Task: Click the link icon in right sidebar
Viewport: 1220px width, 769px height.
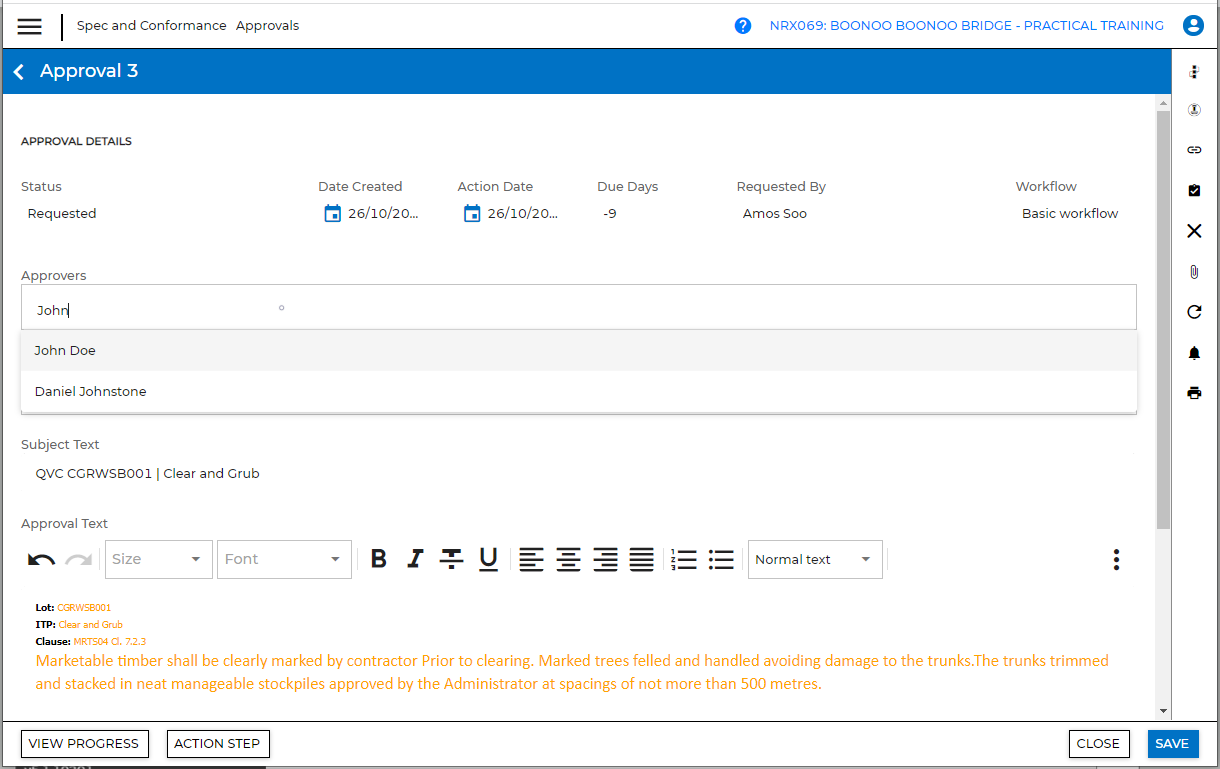Action: coord(1194,150)
